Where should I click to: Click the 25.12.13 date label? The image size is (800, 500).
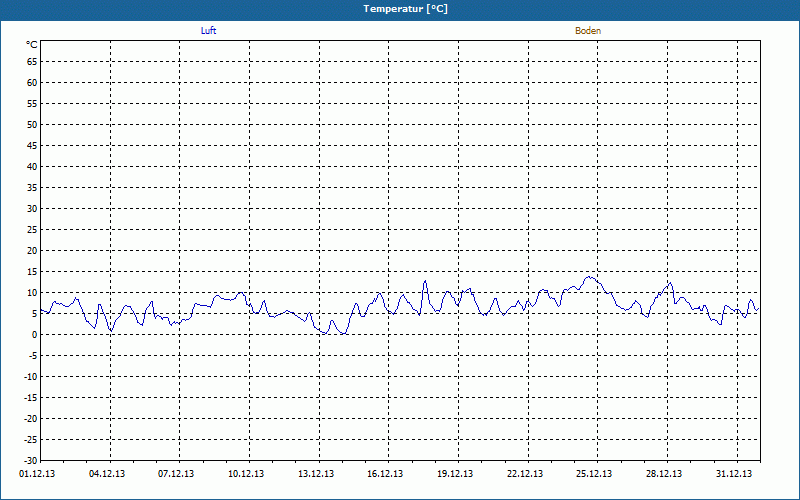click(x=594, y=474)
